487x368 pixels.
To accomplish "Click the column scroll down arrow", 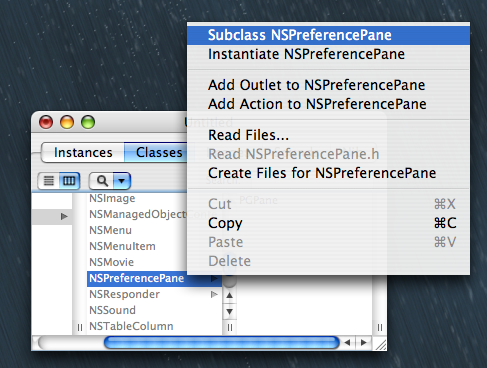I will 229,312.
